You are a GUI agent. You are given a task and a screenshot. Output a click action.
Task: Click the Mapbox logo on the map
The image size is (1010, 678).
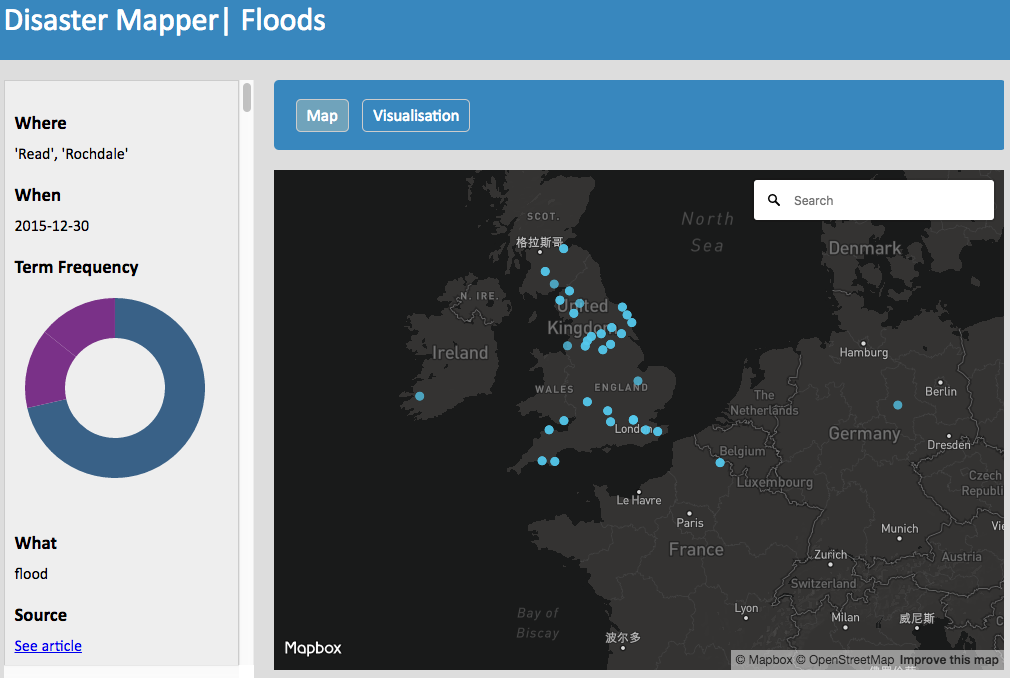(313, 648)
